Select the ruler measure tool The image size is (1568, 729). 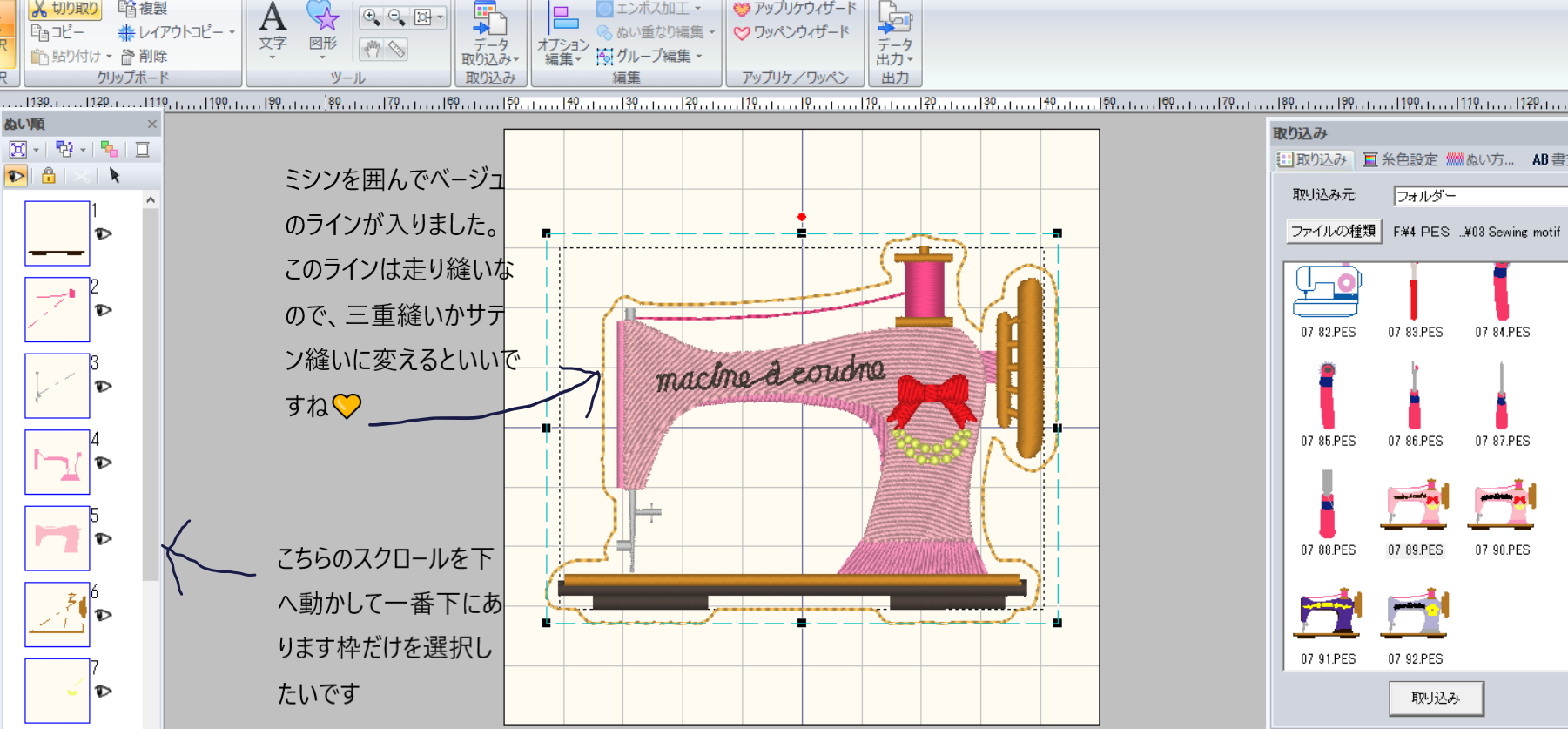(397, 50)
